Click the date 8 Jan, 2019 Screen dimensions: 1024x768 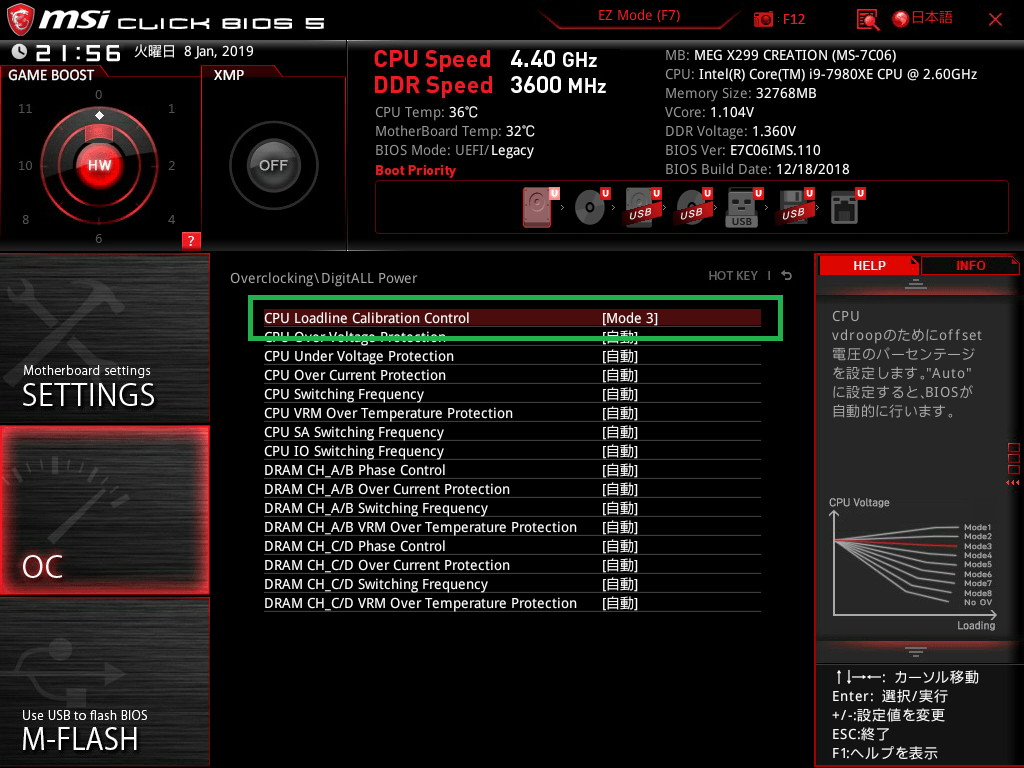[x=218, y=51]
